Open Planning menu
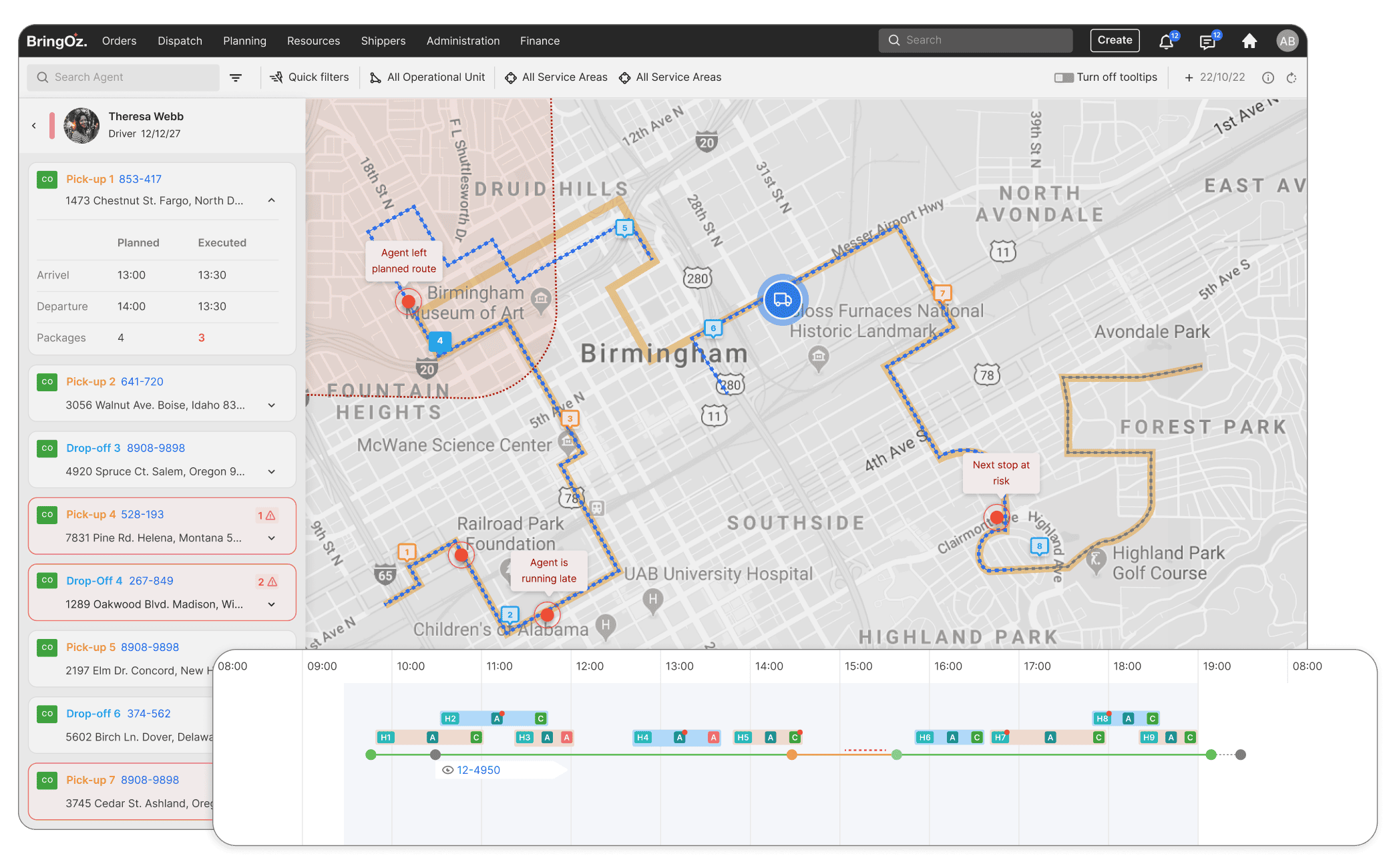 244,41
